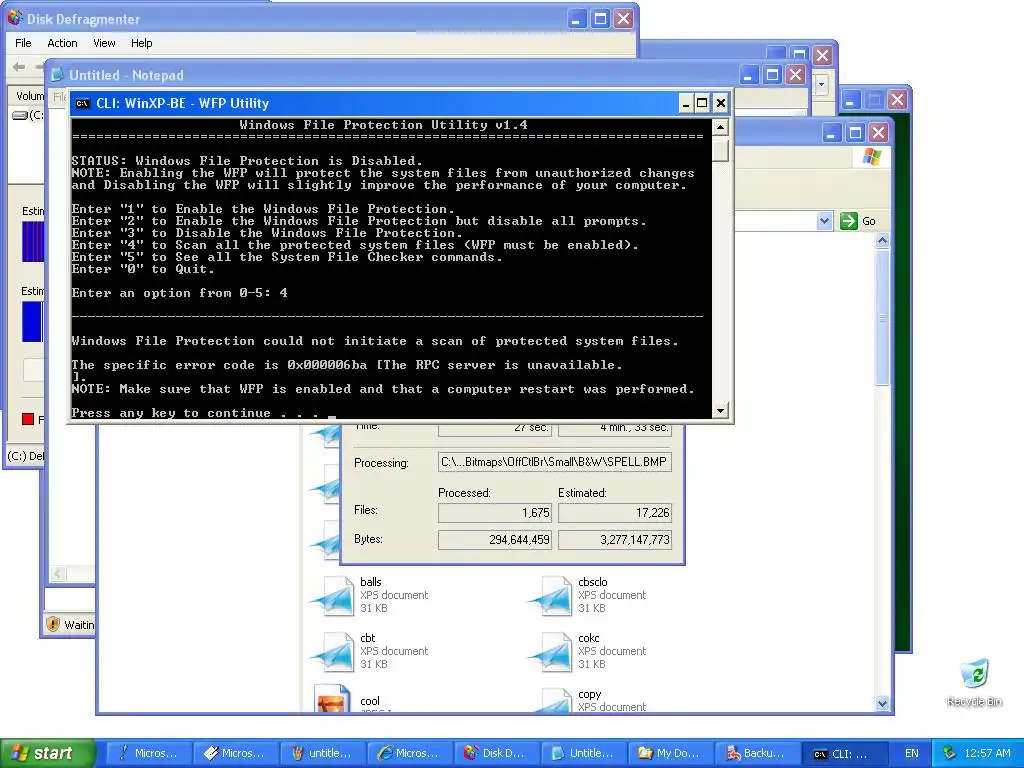Click the processed Bytes value 294,644,459
This screenshot has height=768, width=1024.
494,539
